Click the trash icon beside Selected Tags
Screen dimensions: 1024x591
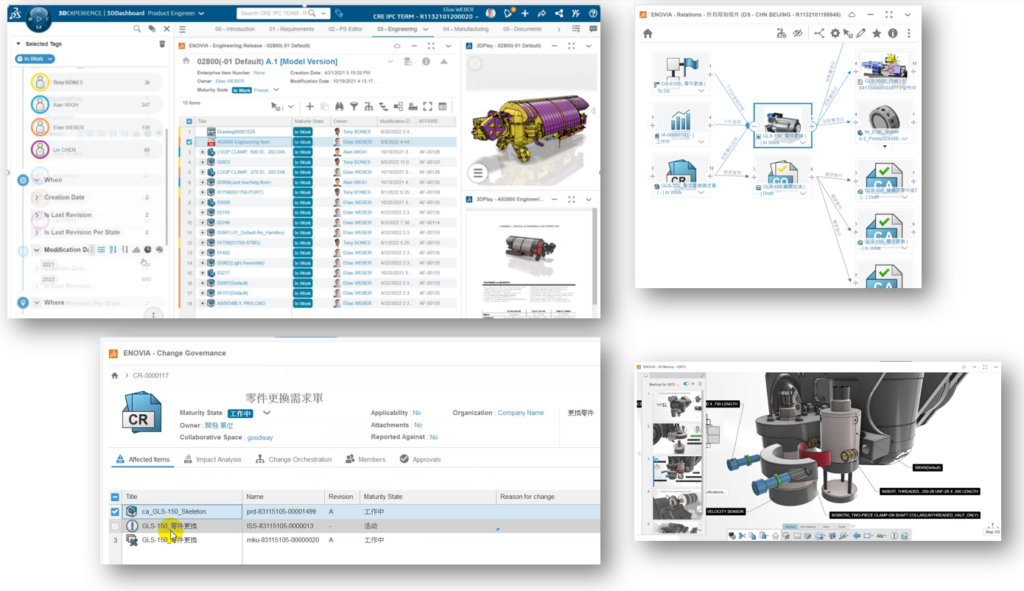(x=163, y=44)
